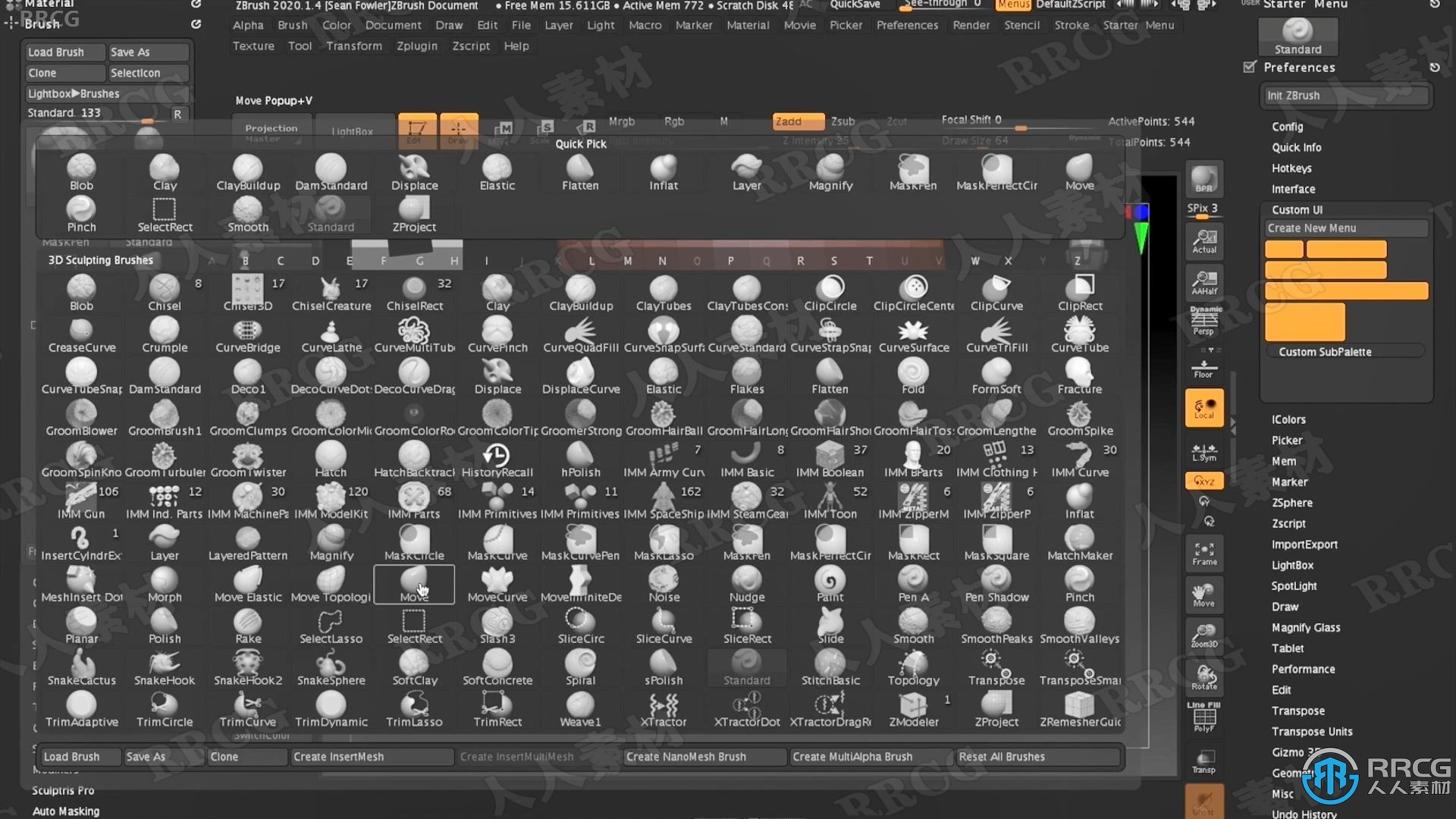Expand the Config preferences section
Viewport: 1456px width, 819px height.
tap(1288, 127)
